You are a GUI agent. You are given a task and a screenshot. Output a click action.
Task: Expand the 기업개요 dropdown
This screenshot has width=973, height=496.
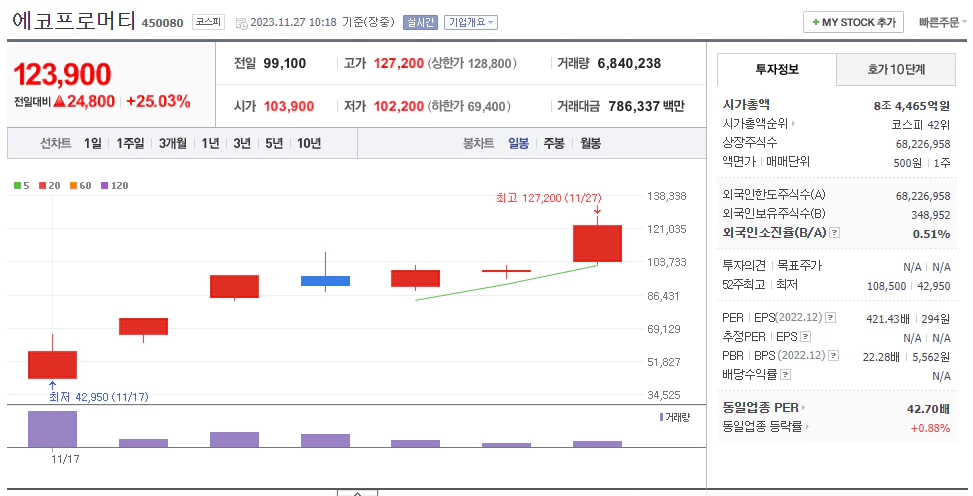(471, 22)
